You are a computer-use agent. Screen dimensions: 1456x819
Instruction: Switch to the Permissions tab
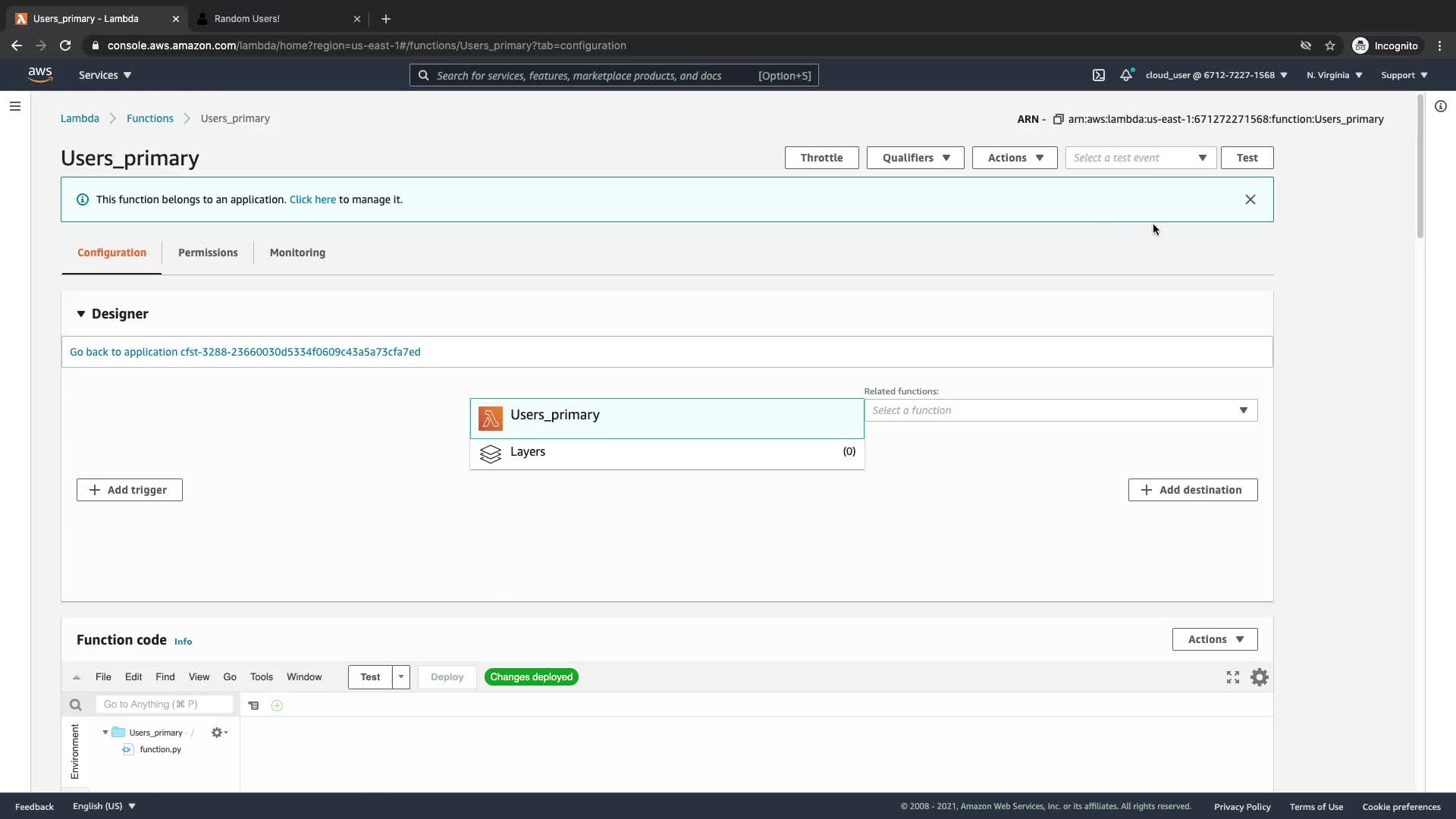tap(208, 253)
